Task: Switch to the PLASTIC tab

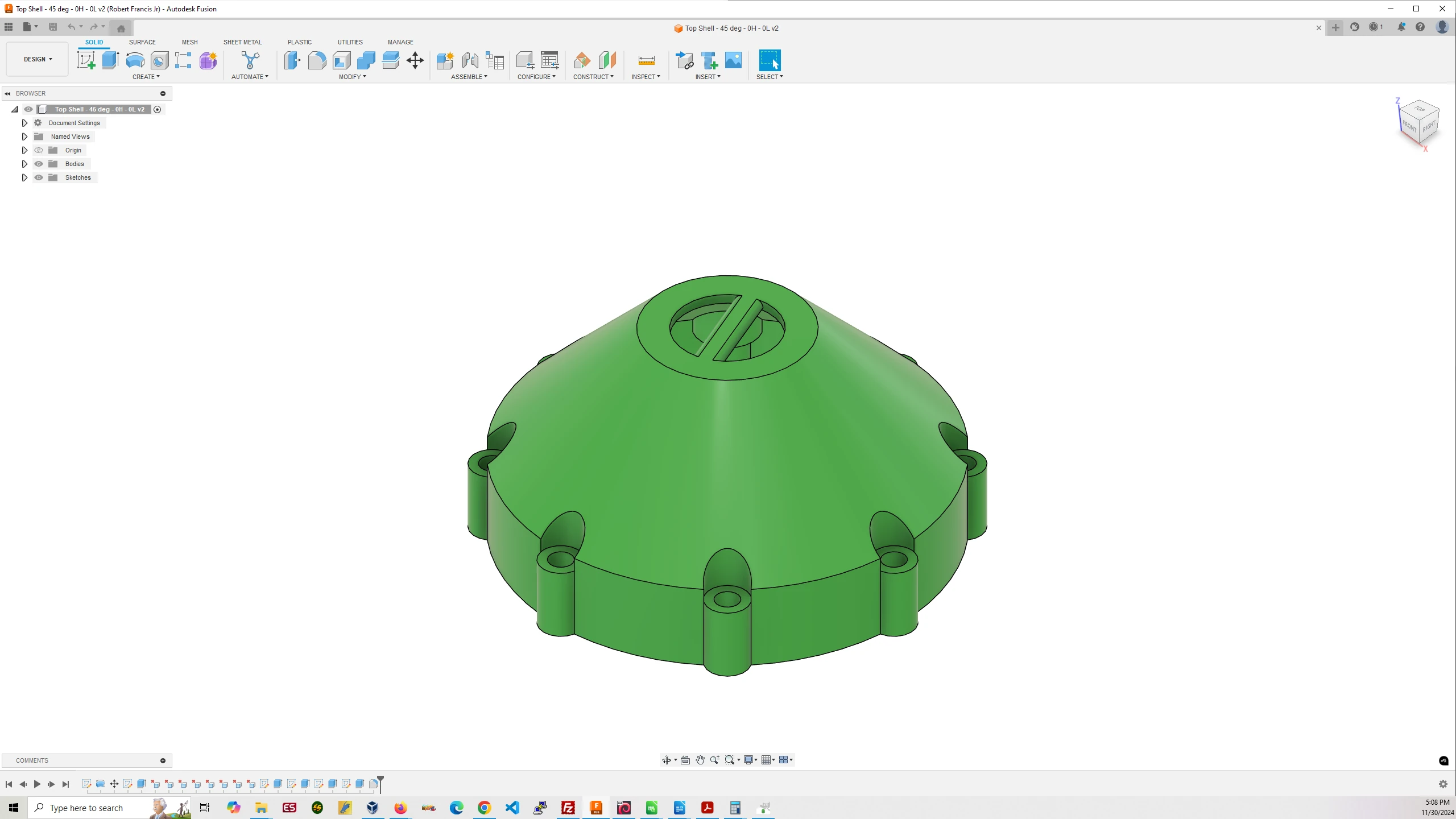Action: click(300, 42)
